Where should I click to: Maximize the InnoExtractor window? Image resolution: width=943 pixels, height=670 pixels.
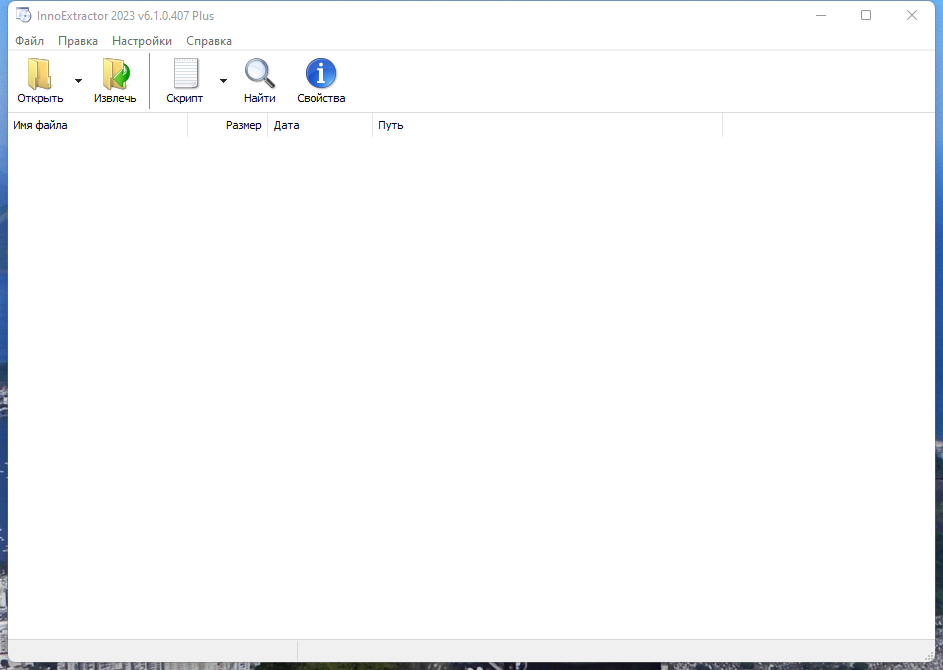click(x=866, y=15)
